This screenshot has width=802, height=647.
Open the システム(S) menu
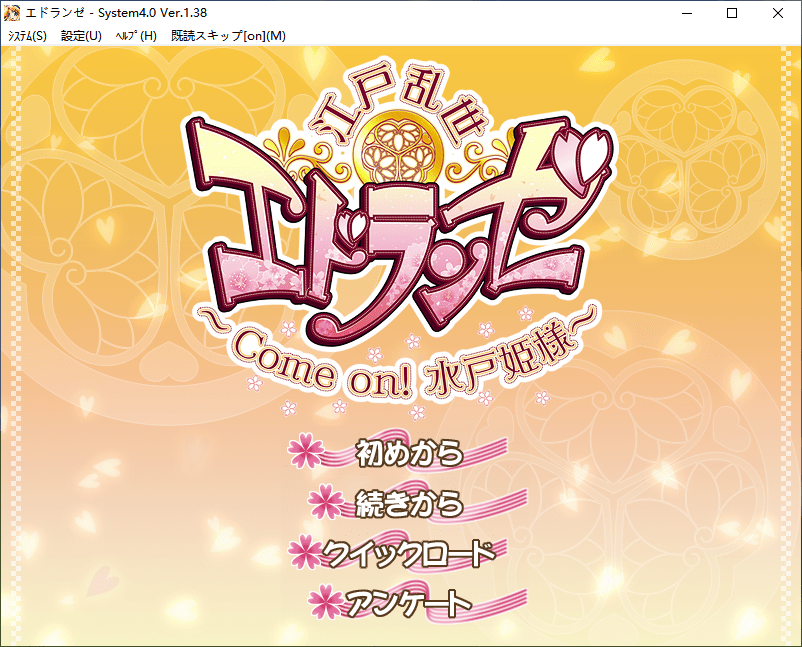(x=27, y=36)
